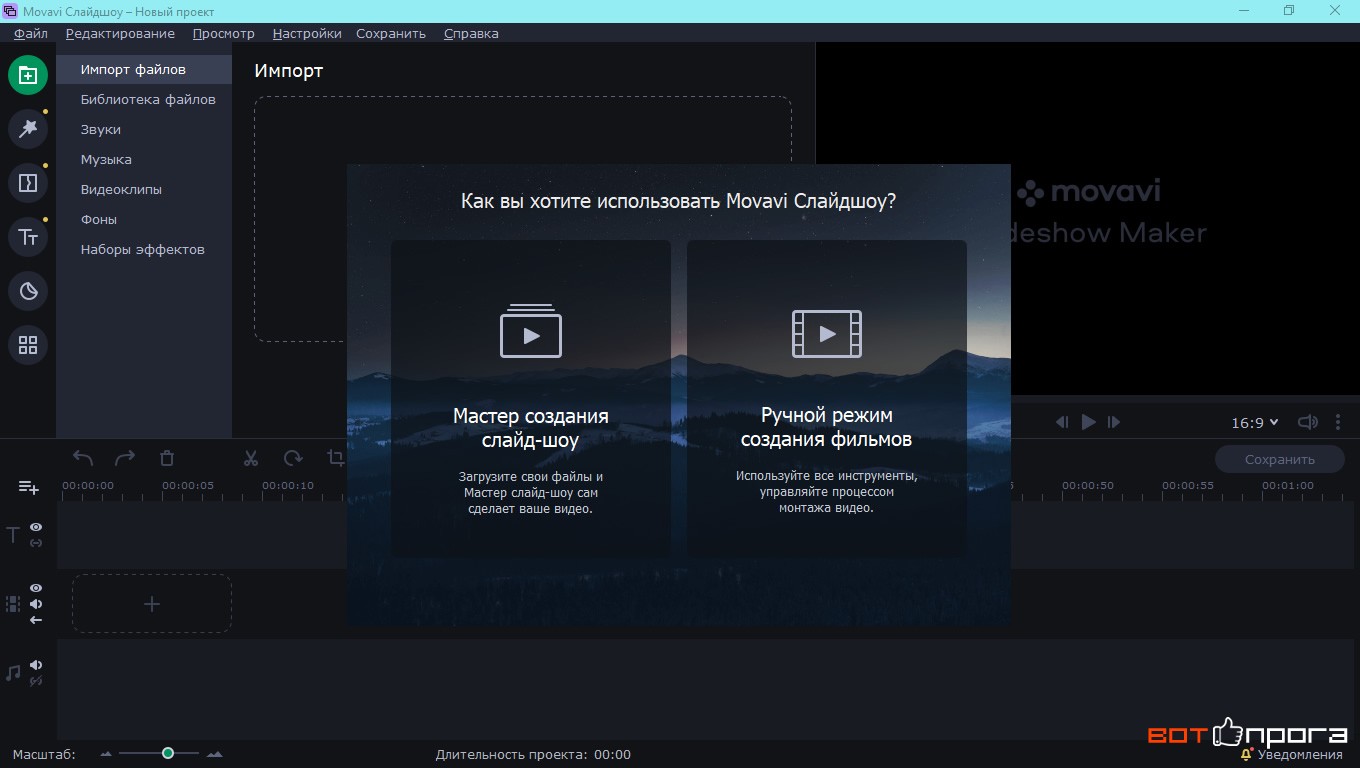Open the Stickers panel icon
Image resolution: width=1360 pixels, height=768 pixels.
(x=28, y=291)
